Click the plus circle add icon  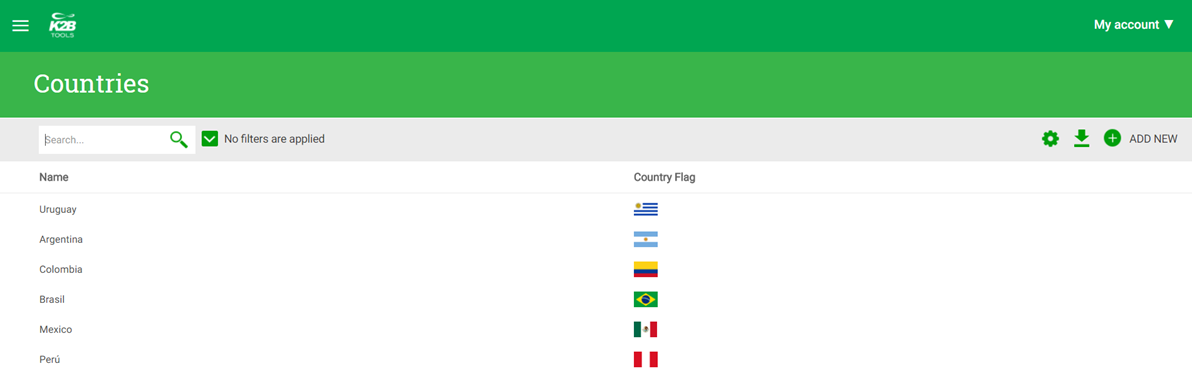coord(1112,138)
